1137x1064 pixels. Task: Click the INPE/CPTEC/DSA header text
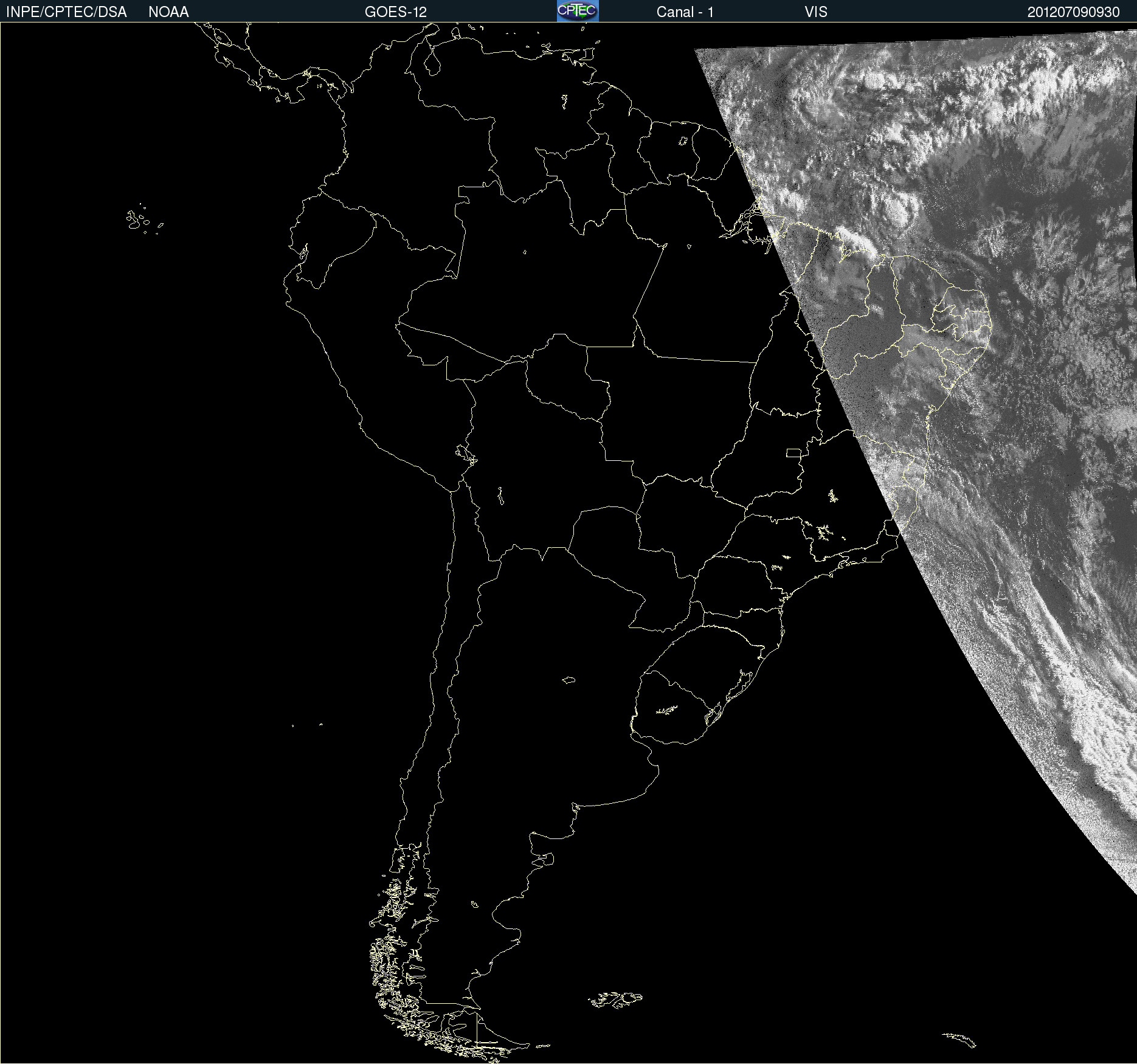[66, 12]
